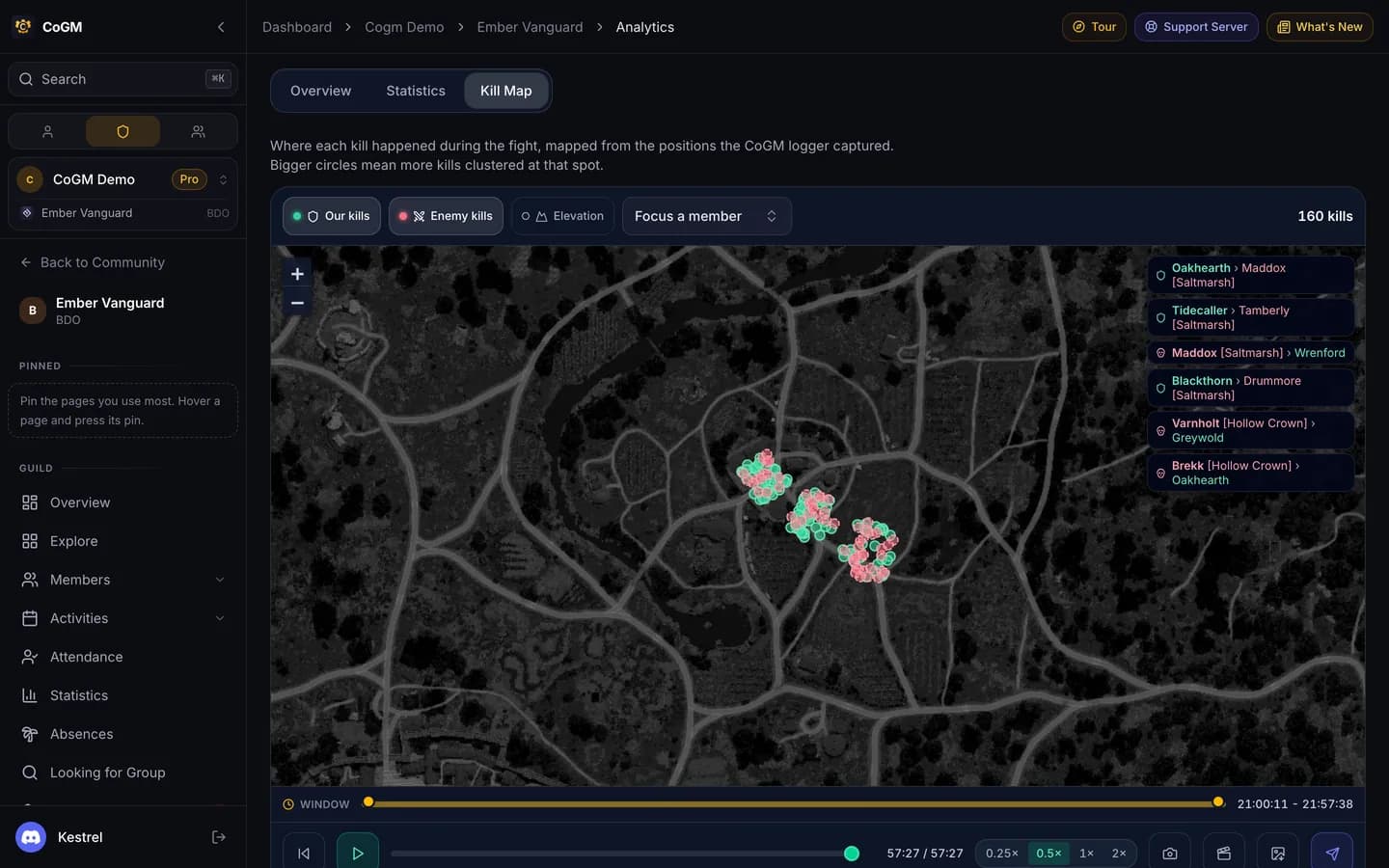The height and width of the screenshot is (868, 1389).
Task: Click the paper-plane send icon
Action: 1332,853
